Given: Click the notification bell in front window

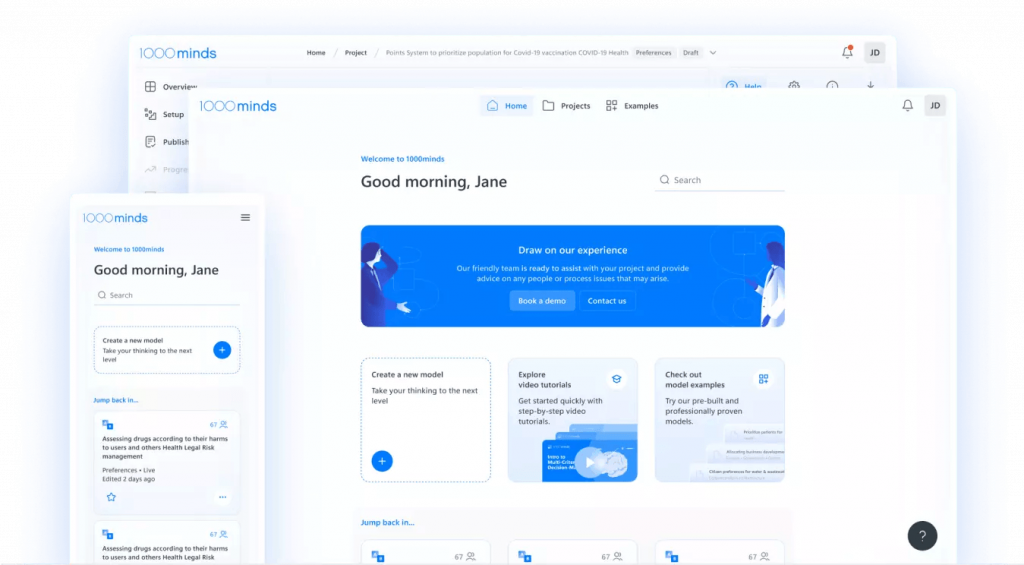Looking at the screenshot, I should point(908,105).
